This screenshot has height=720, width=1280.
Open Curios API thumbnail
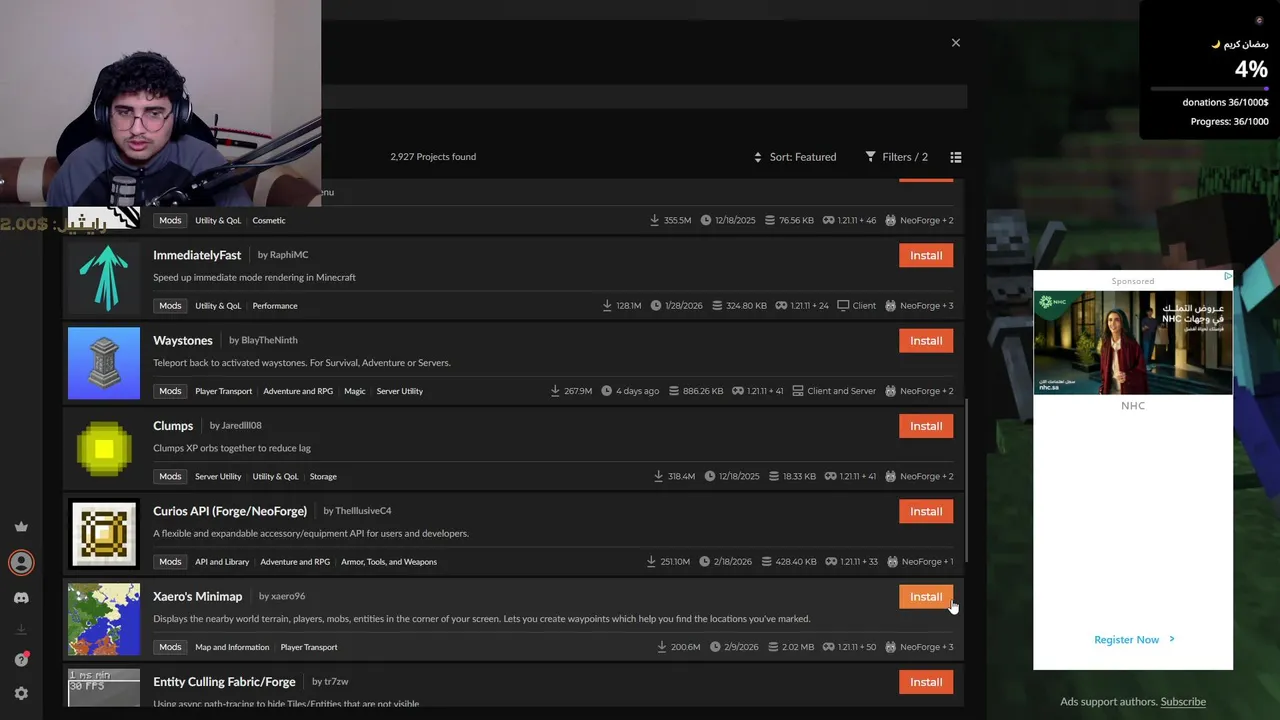[x=104, y=534]
